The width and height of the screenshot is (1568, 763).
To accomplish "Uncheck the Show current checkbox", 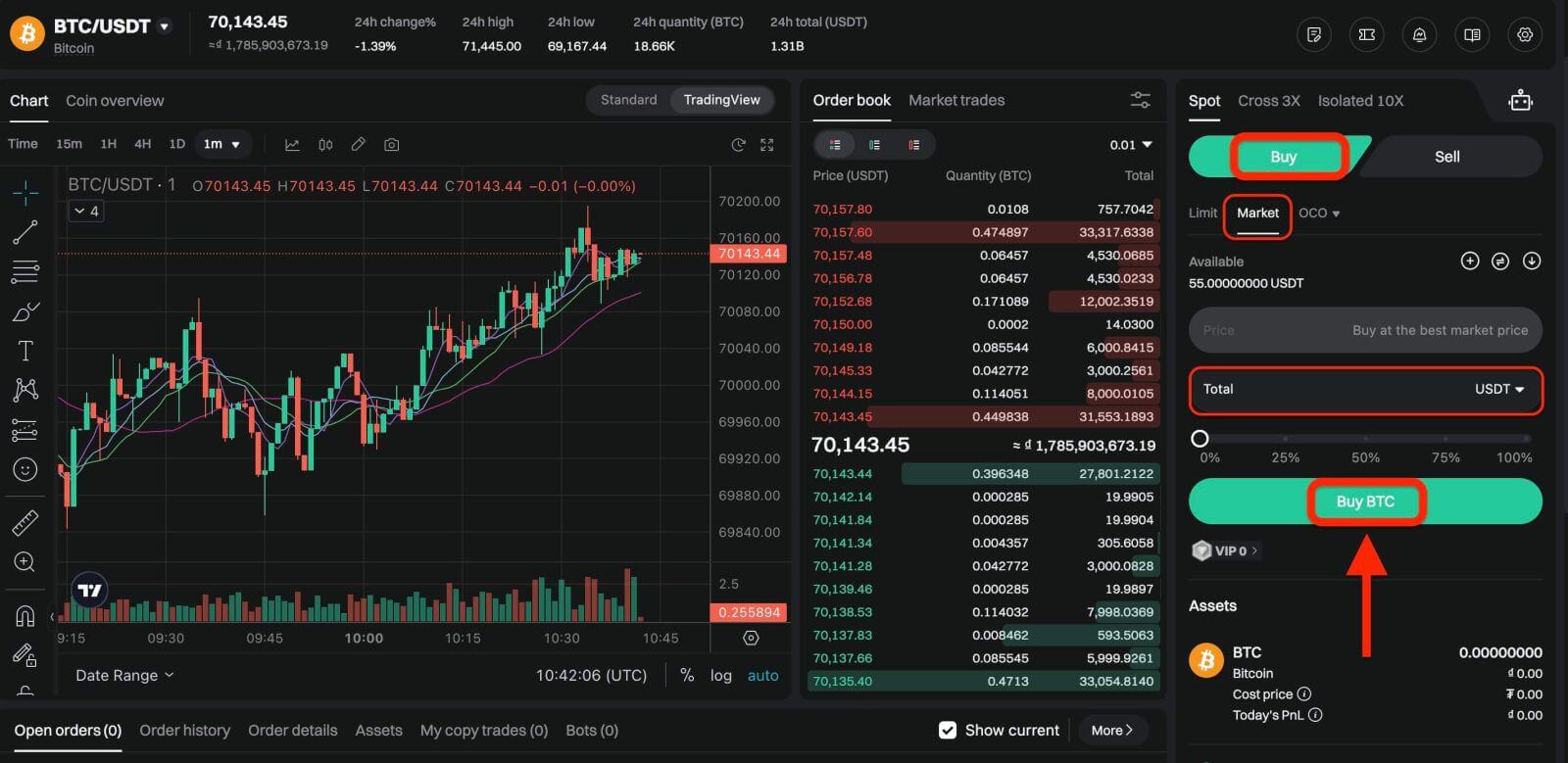I will coord(948,730).
